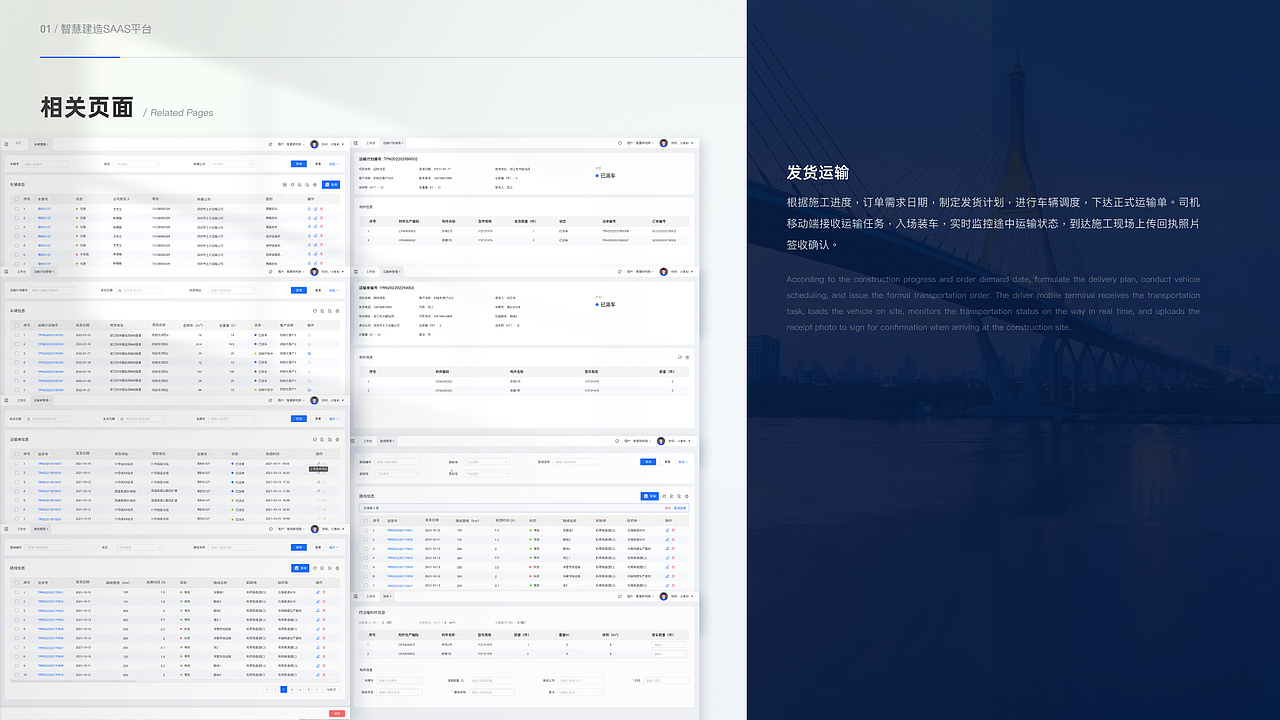Go to page 3 in the route list pagination
The height and width of the screenshot is (720, 1280).
pos(291,689)
